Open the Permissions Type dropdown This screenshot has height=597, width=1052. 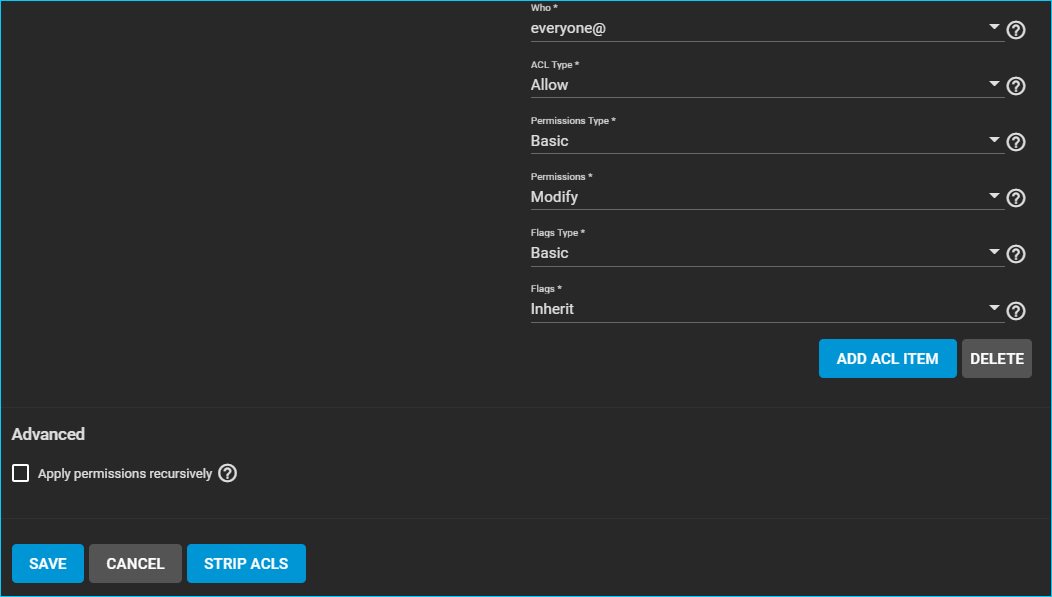(x=767, y=141)
